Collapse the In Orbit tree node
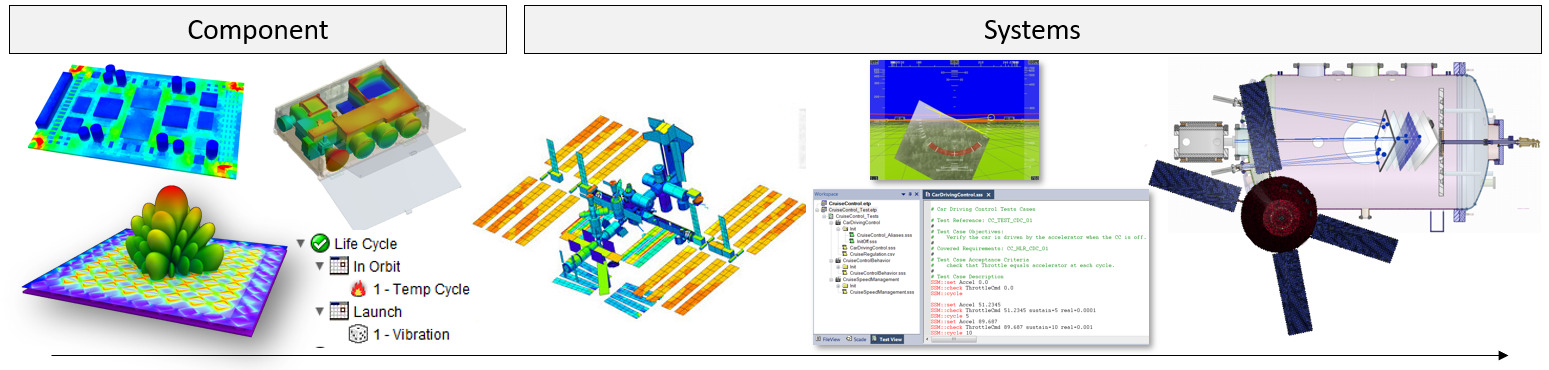The image size is (1549, 370). [319, 266]
